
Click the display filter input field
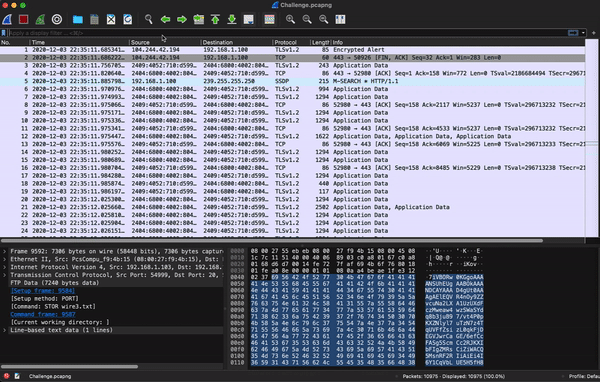(x=287, y=33)
